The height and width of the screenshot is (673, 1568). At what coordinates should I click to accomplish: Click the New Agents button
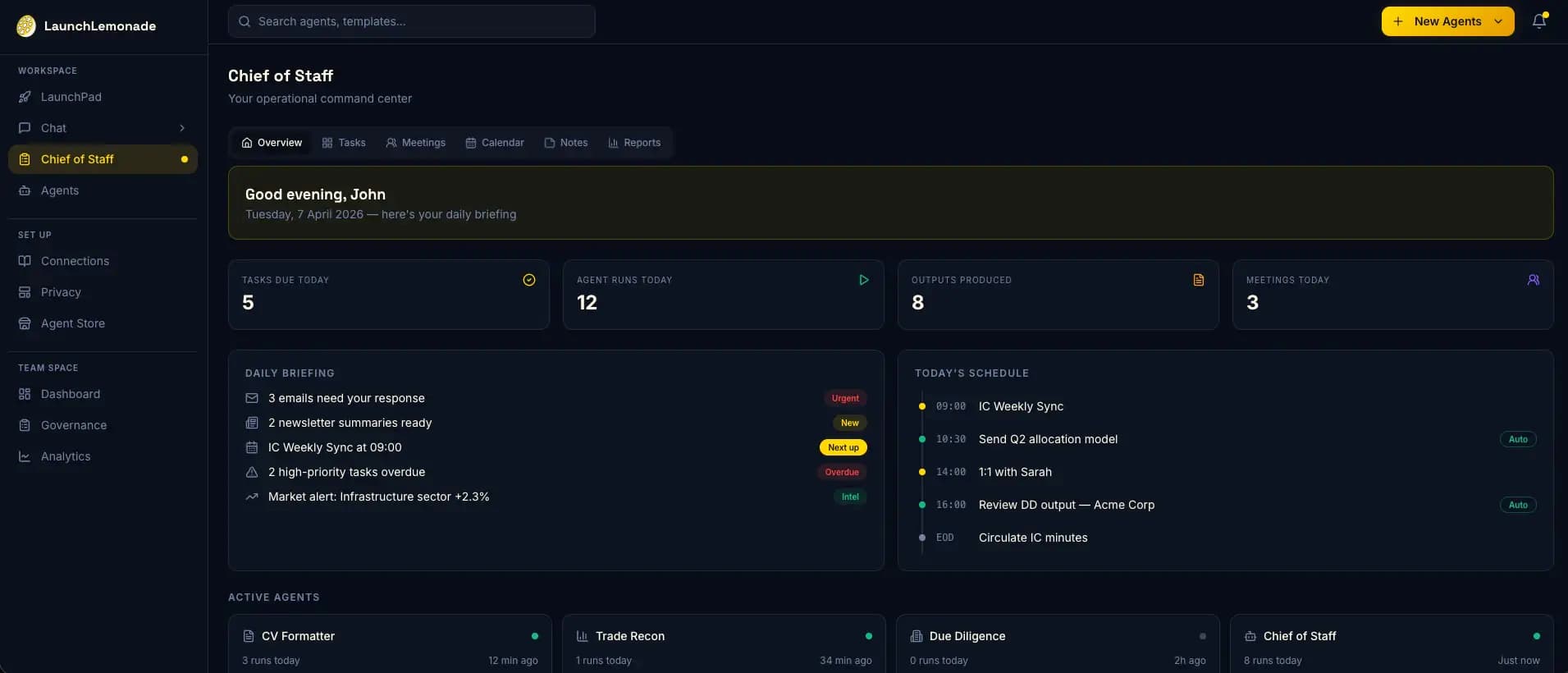1448,21
